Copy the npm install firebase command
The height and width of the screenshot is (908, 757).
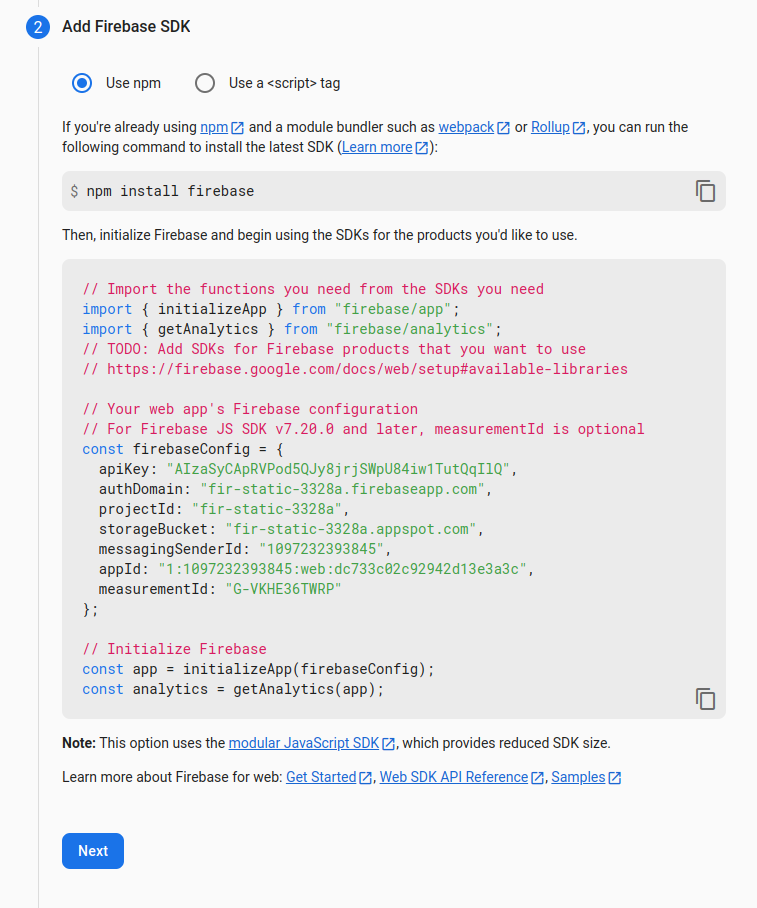coord(705,191)
